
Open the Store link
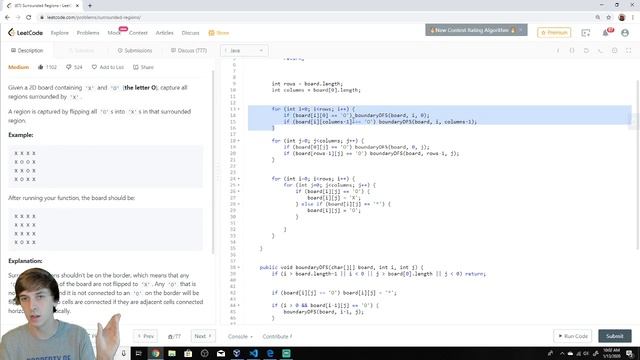click(x=219, y=33)
